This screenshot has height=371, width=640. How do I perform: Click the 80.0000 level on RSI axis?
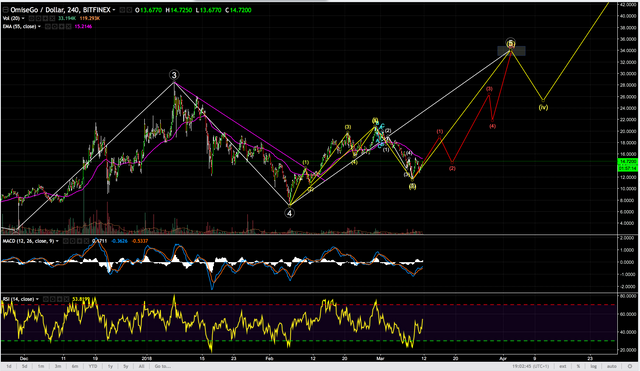tap(629, 296)
